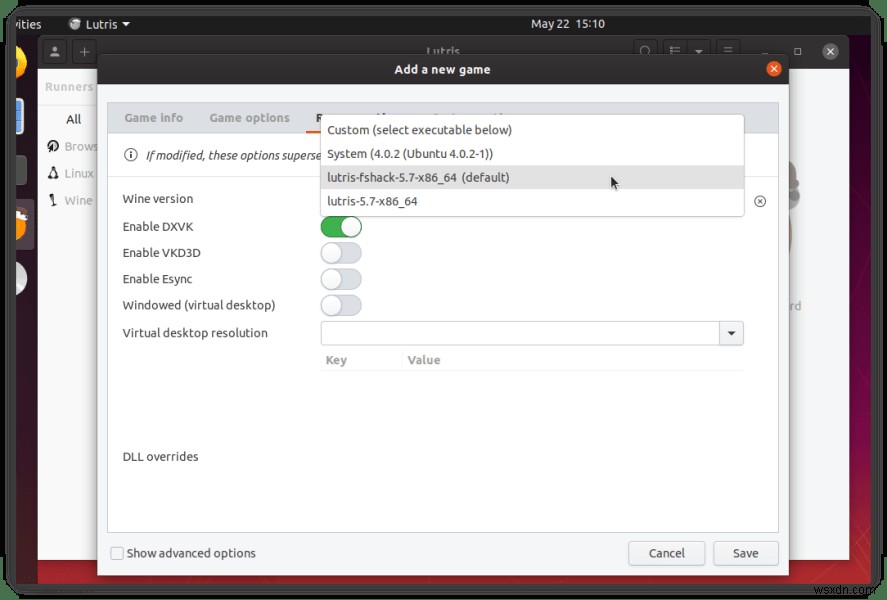Screen dimensions: 887x600
Task: Turn on Windowed virtual desktop mode
Action: point(341,305)
